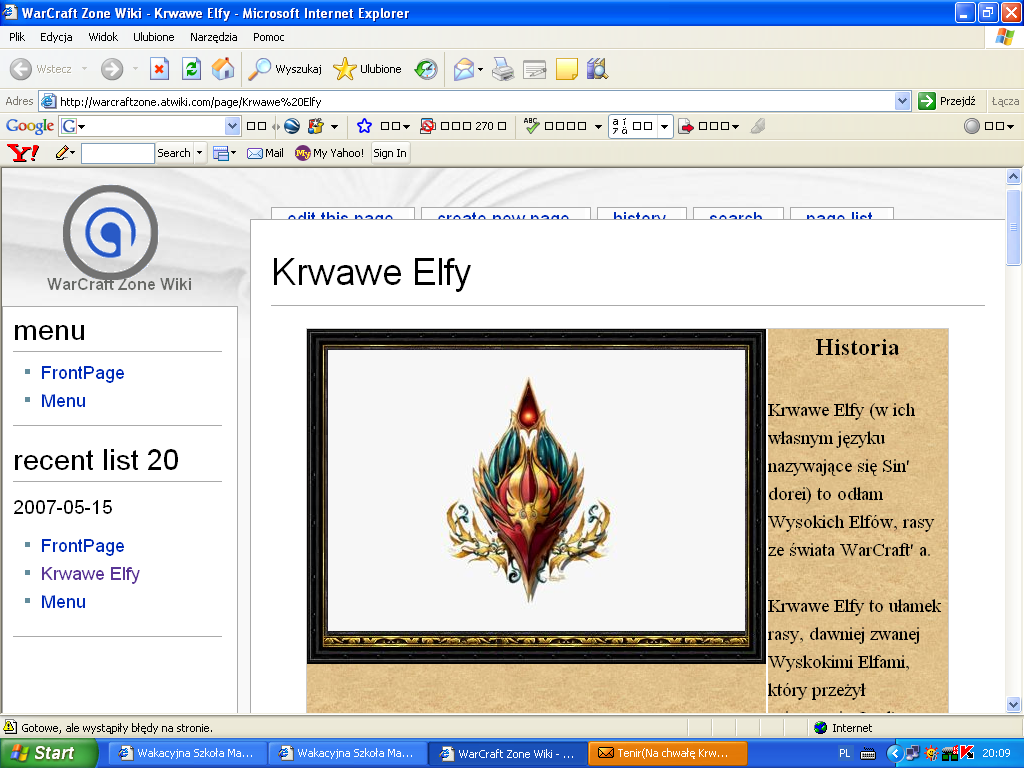
Task: Click the Google toolbar highlighter icon
Action: coord(758,126)
